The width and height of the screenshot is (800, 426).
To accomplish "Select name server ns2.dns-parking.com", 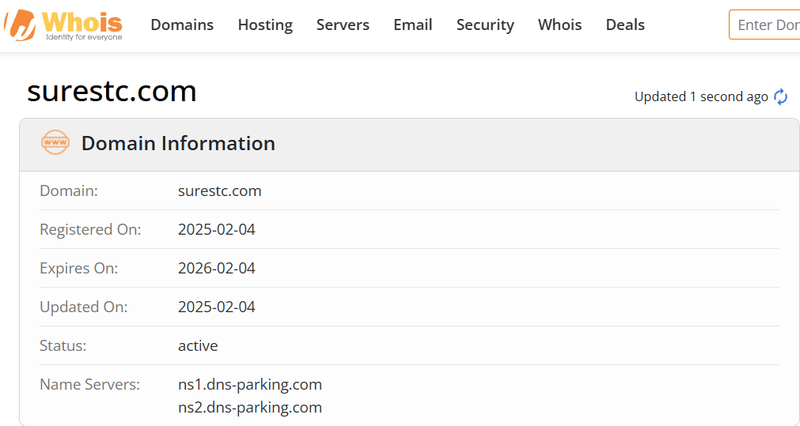I will click(250, 408).
